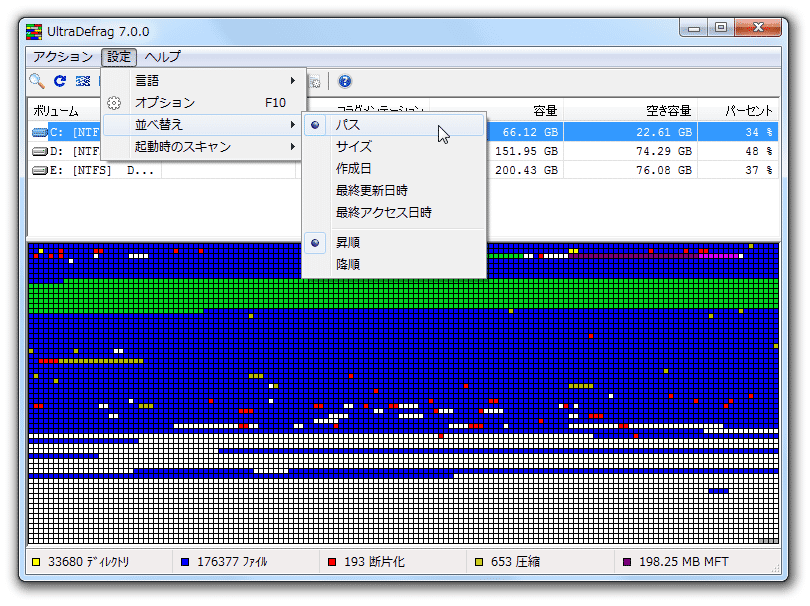Choose 昇順 ascending order

(394, 242)
